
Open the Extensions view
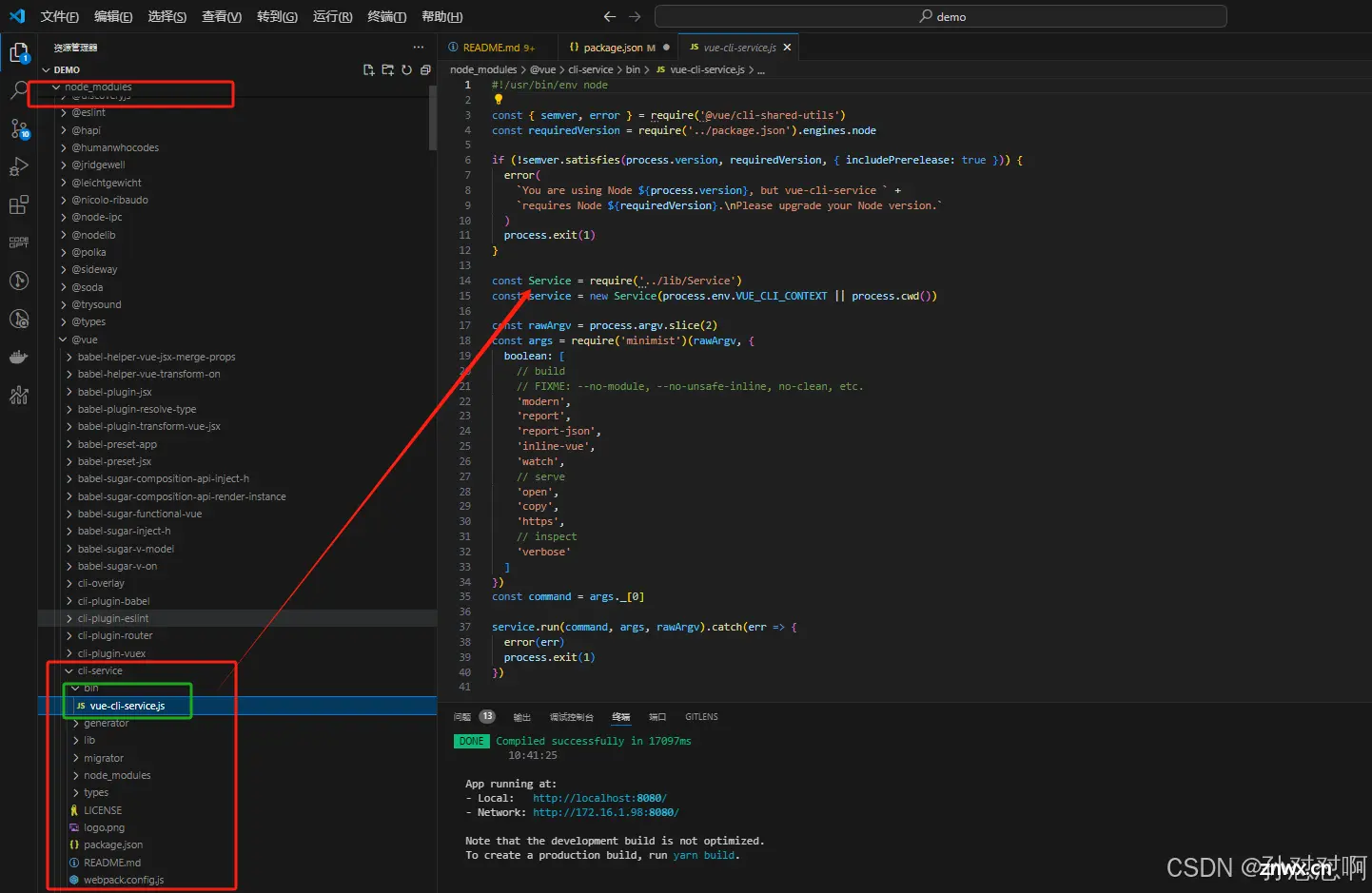19,205
